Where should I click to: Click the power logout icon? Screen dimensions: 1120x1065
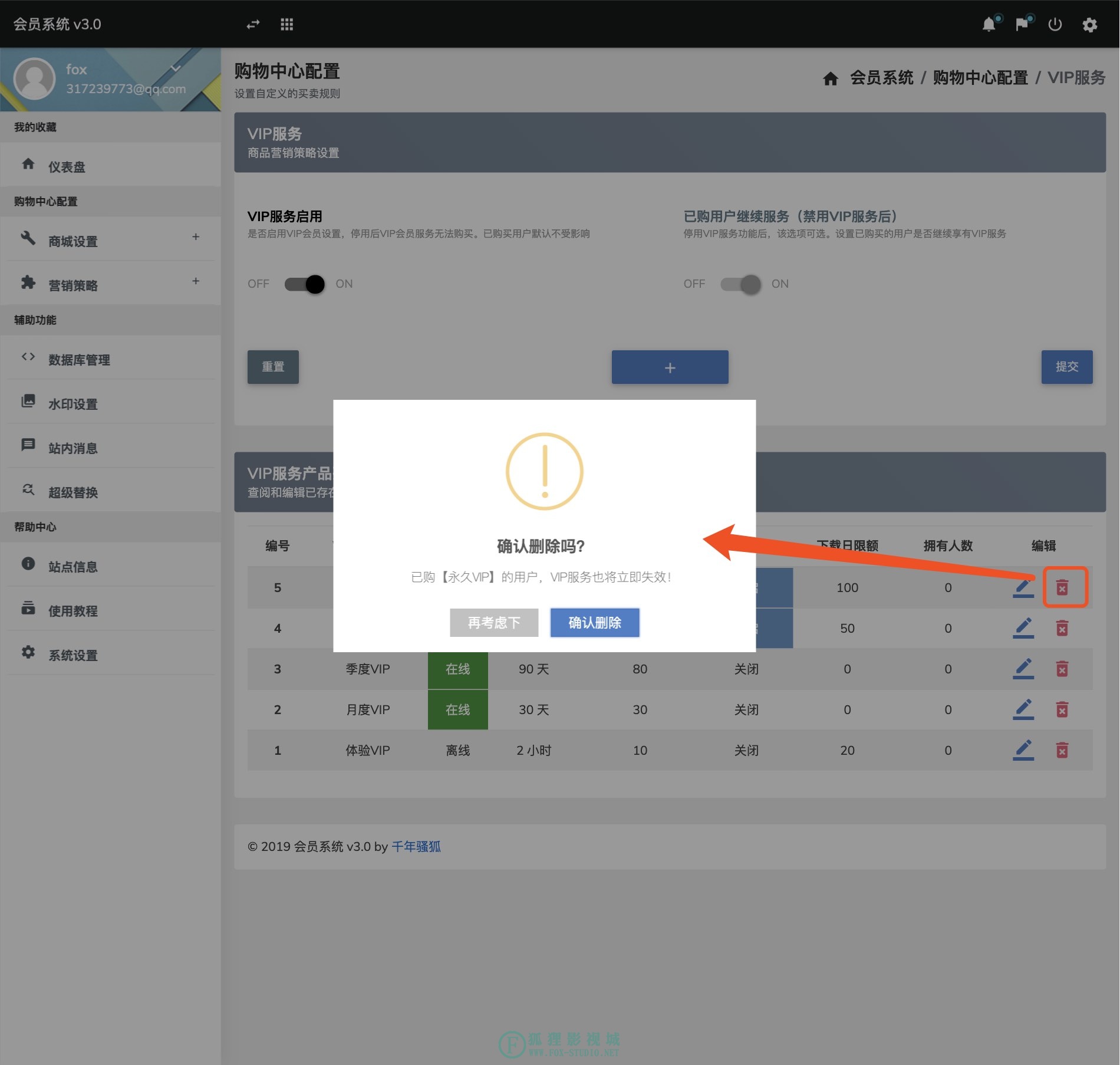(x=1055, y=24)
